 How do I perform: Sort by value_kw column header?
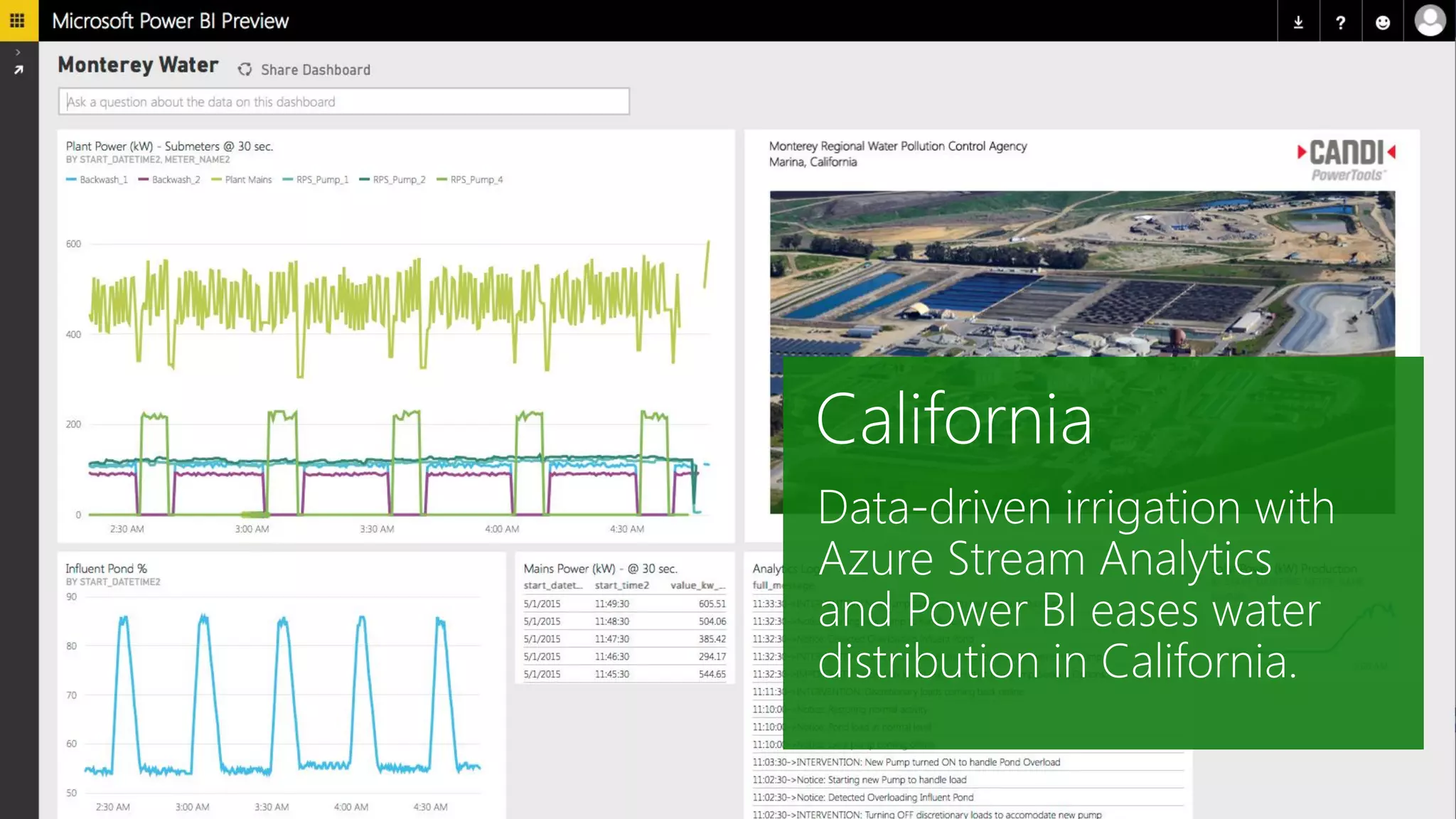pyautogui.click(x=697, y=585)
